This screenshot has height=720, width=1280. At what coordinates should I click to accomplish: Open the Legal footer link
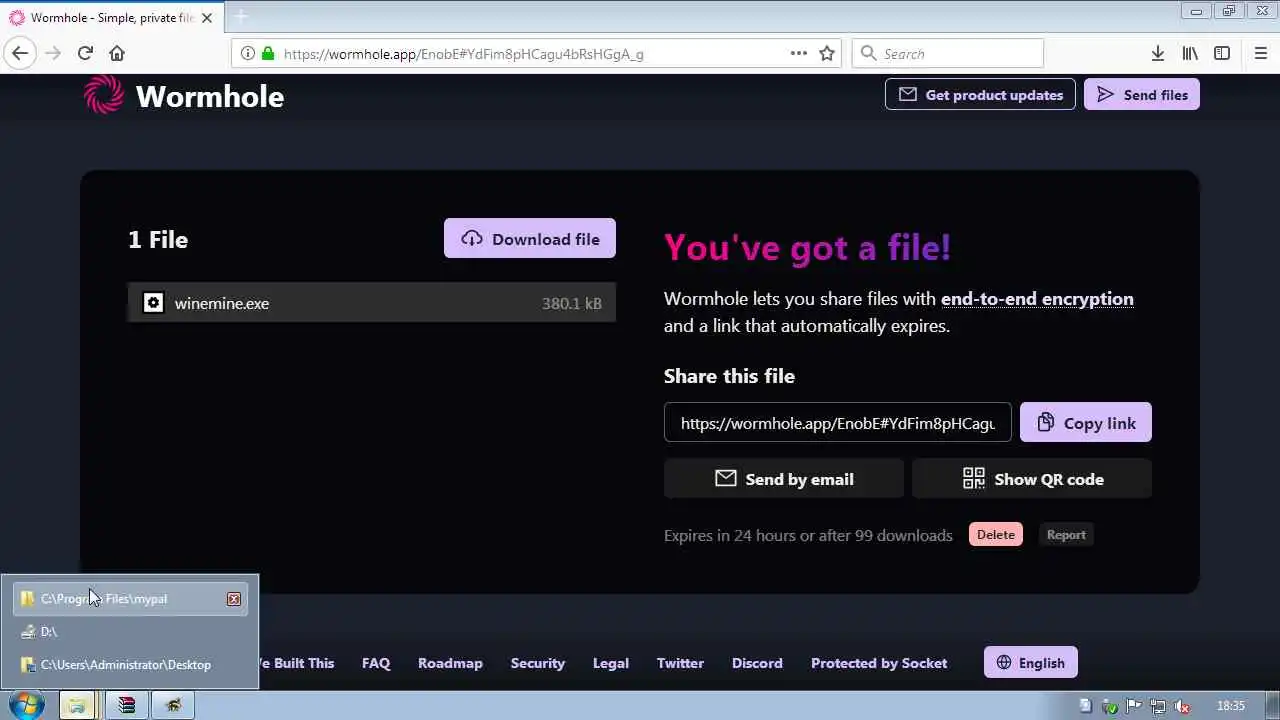pos(611,663)
